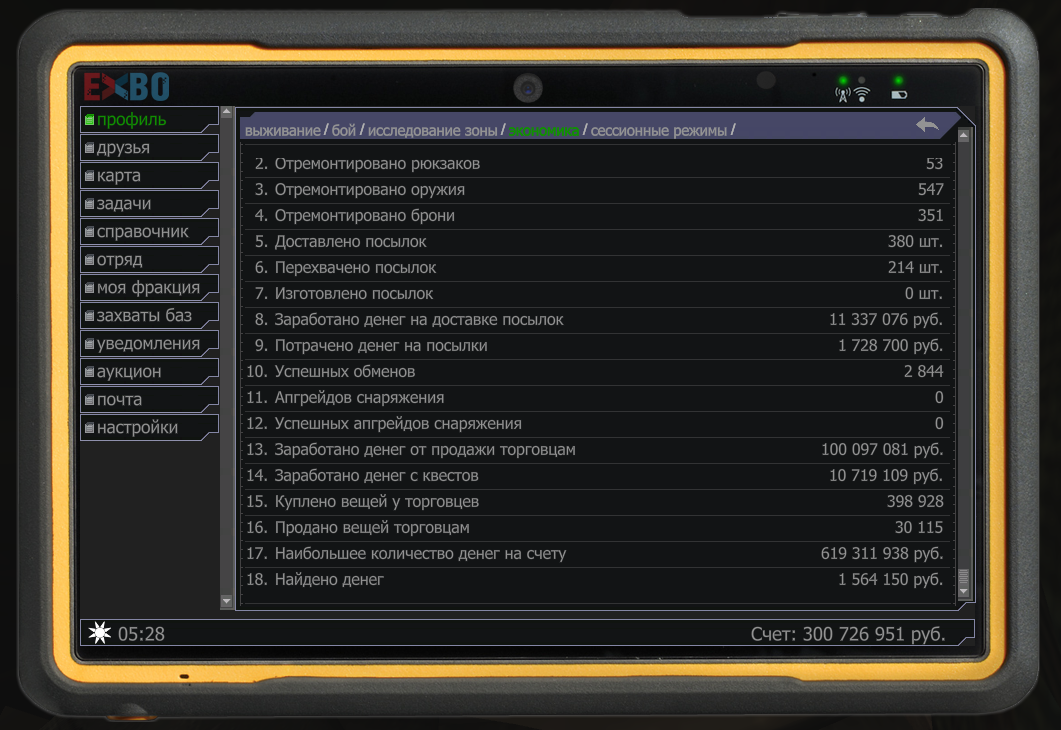Screen dimensions: 1061x730
Task: Click the battery status icon
Action: pyautogui.click(x=899, y=95)
